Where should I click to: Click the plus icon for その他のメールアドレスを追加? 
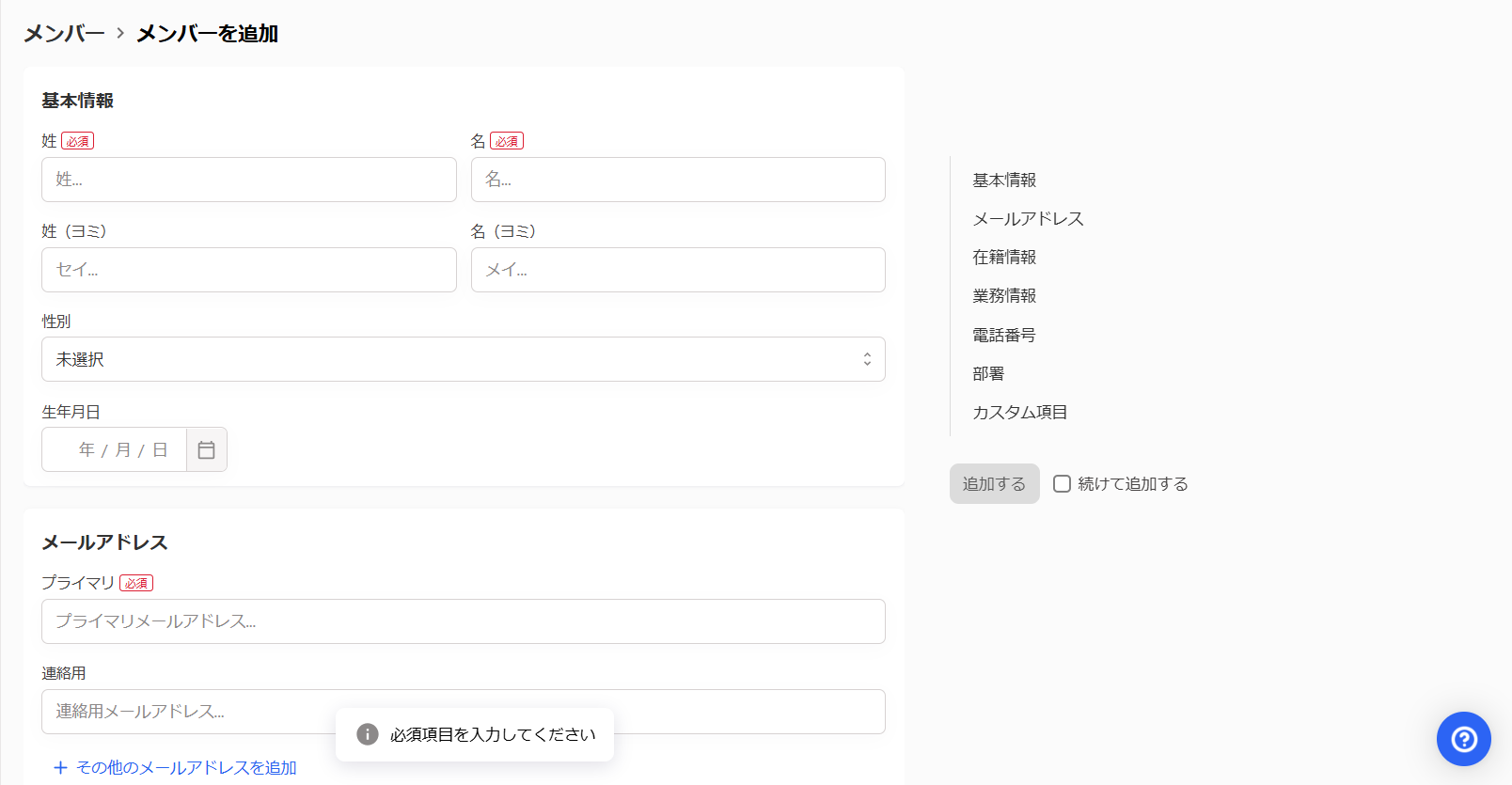click(x=61, y=768)
